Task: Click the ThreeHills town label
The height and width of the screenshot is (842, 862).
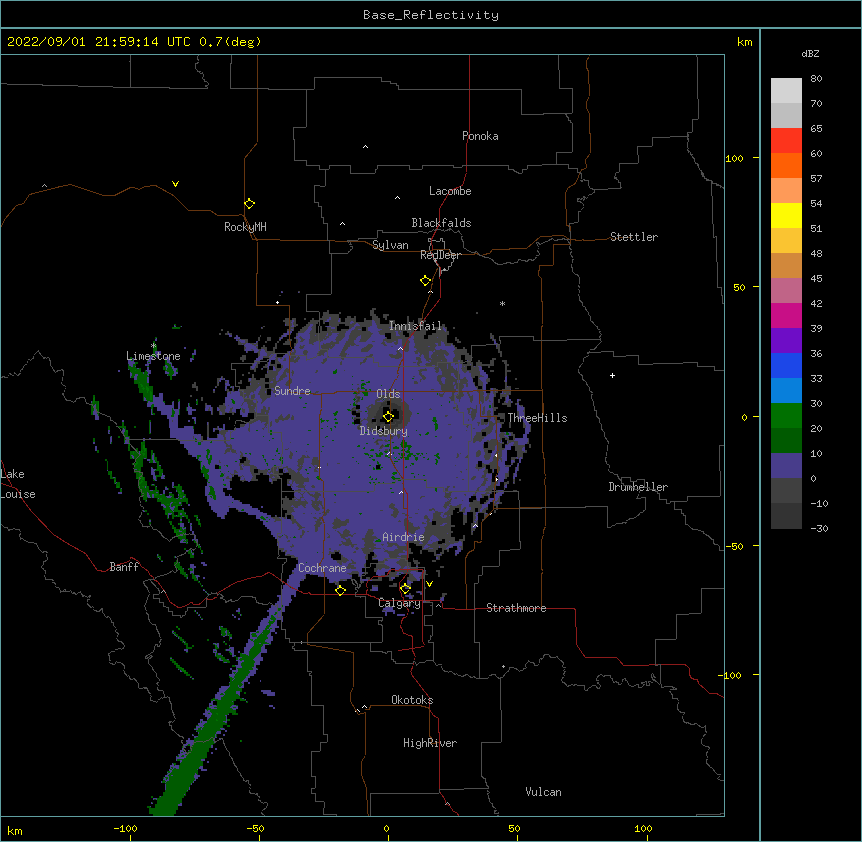Action: [537, 418]
